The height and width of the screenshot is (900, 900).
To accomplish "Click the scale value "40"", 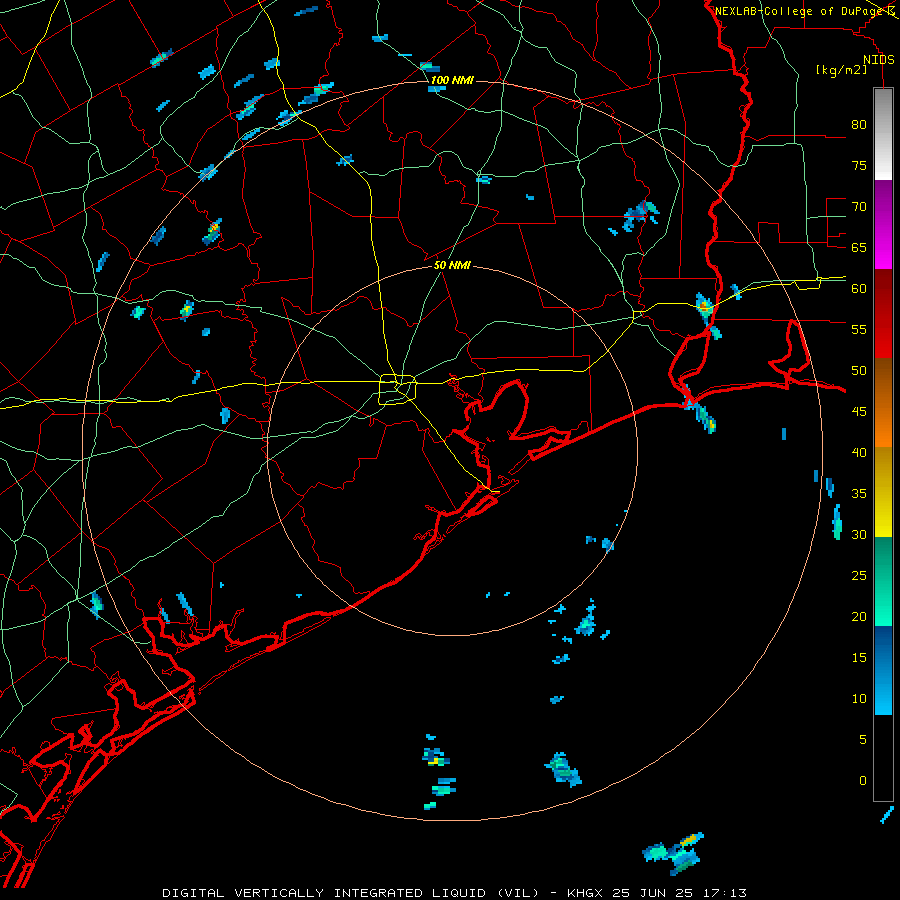I will pos(859,453).
